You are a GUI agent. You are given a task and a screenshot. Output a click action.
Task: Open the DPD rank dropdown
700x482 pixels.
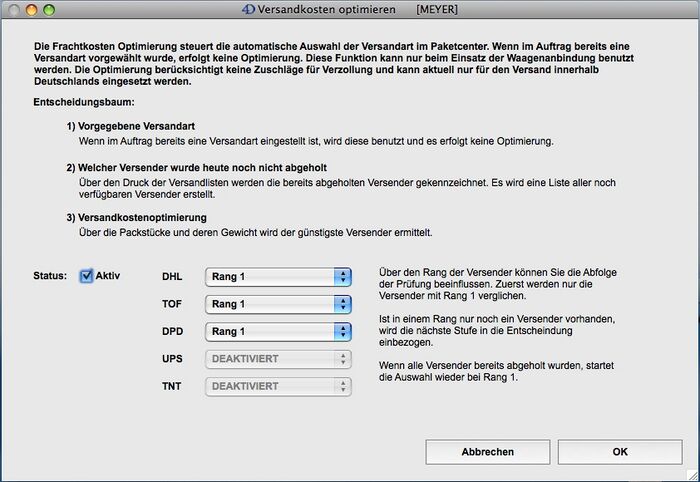pyautogui.click(x=278, y=331)
